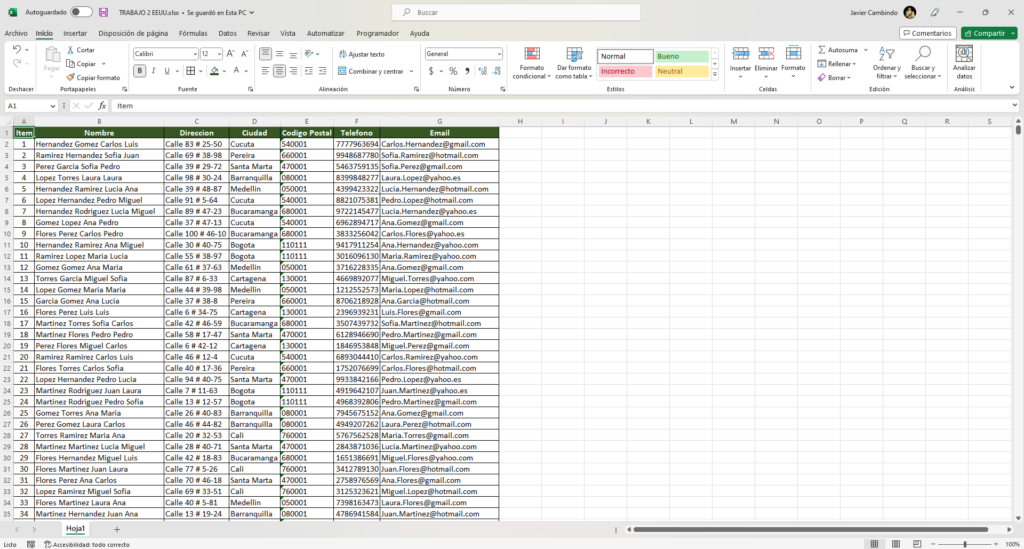Viewport: 1024px width, 549px height.
Task: Align text to the middle vertically
Action: pos(280,54)
